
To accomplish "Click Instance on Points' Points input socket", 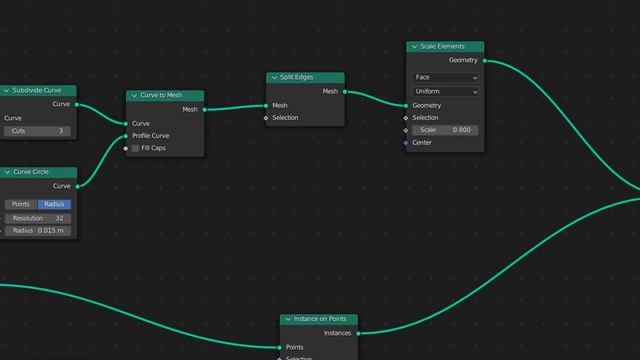I will (x=280, y=347).
